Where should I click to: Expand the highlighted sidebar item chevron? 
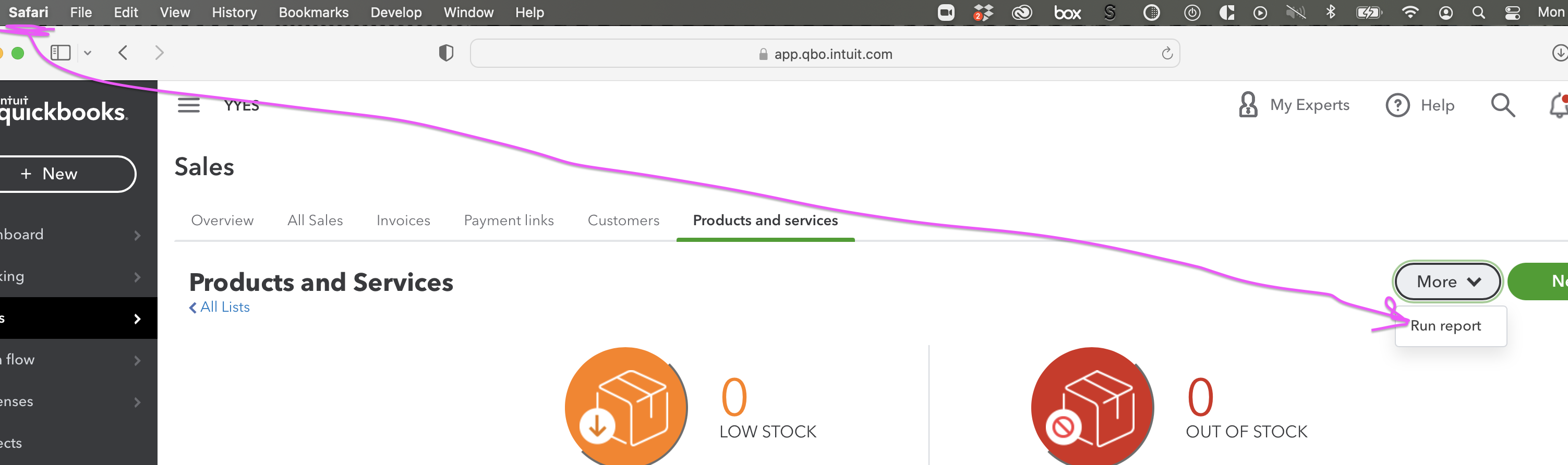pyautogui.click(x=137, y=319)
